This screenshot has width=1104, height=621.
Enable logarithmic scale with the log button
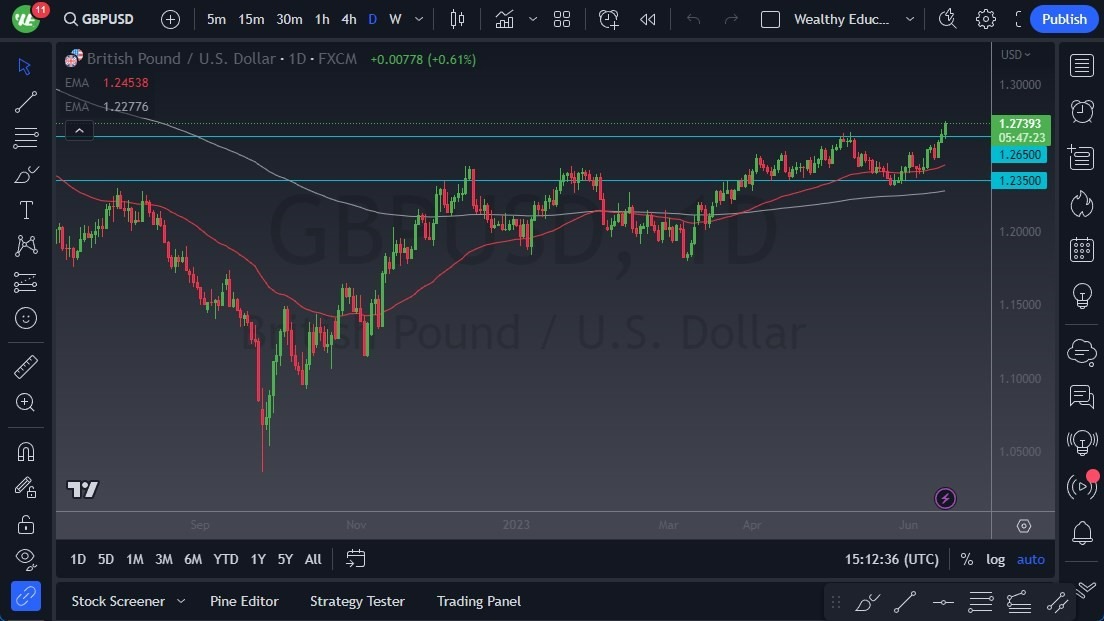pyautogui.click(x=995, y=559)
